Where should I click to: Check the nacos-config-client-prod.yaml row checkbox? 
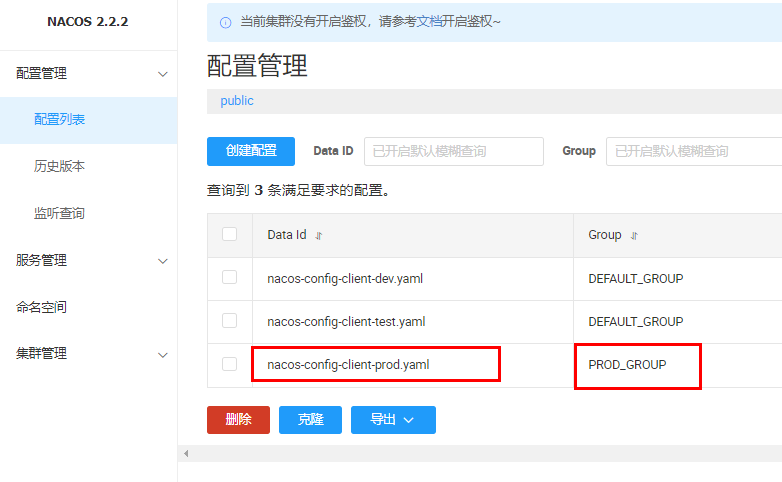pyautogui.click(x=229, y=364)
